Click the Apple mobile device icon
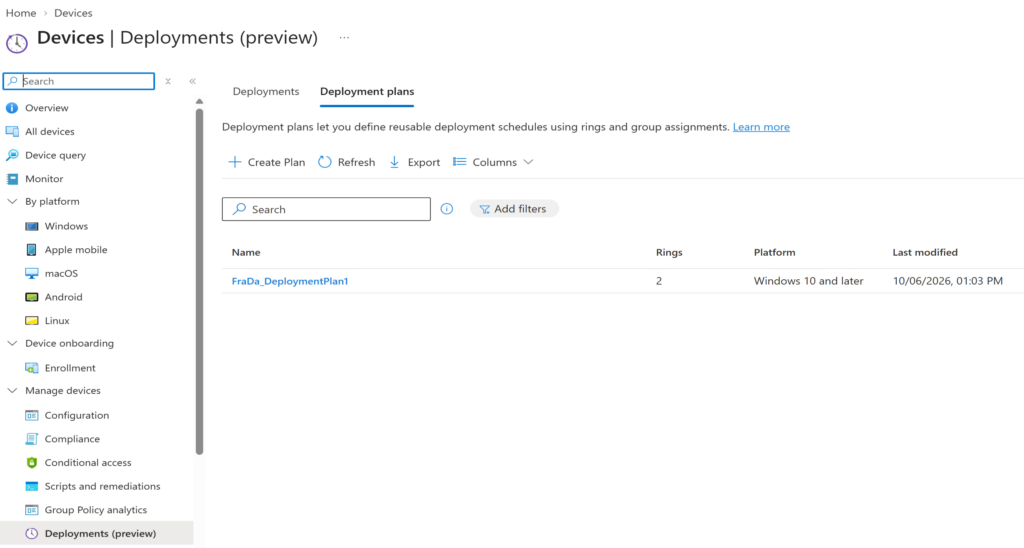 [31, 250]
